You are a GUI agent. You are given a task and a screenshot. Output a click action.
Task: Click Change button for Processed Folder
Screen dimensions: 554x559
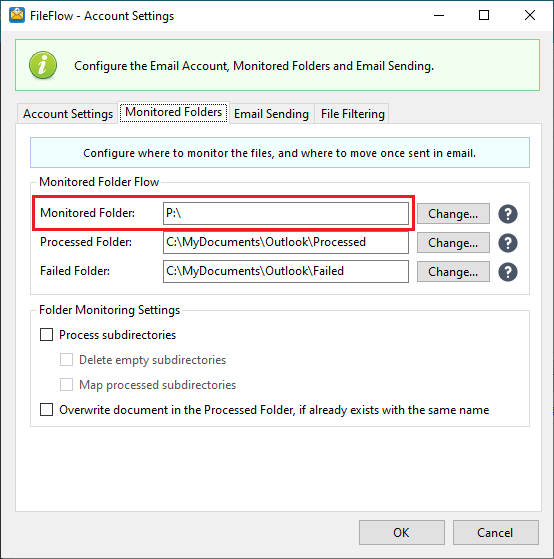click(x=453, y=243)
